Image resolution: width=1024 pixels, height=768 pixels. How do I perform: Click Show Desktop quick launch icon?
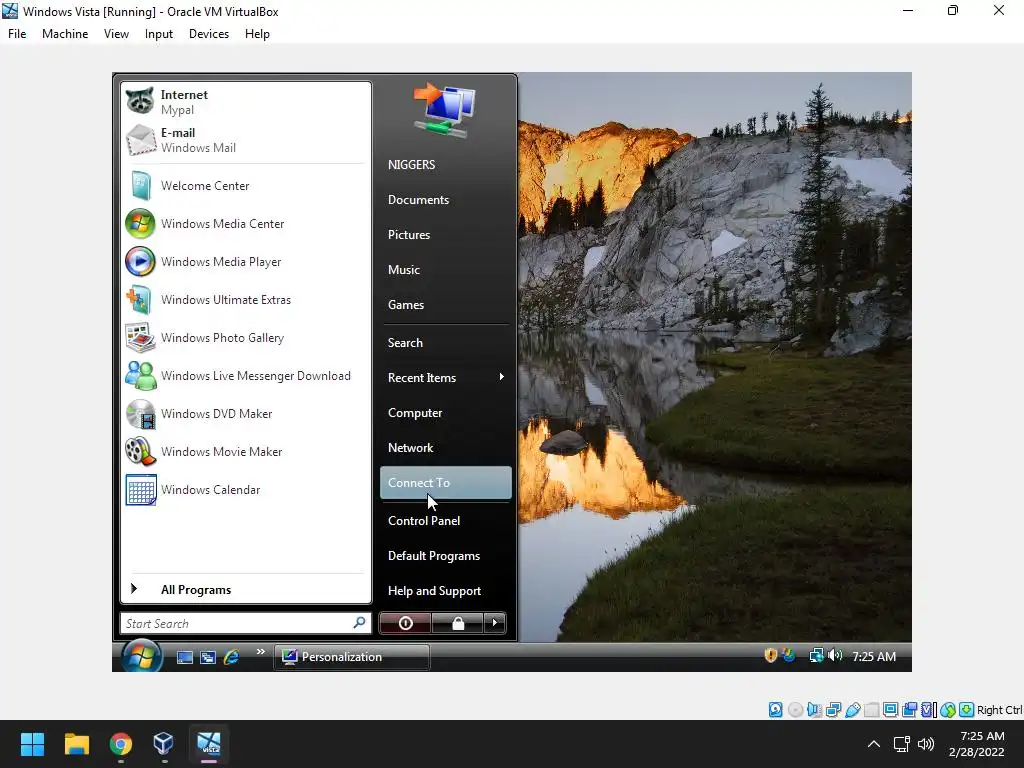click(x=185, y=657)
